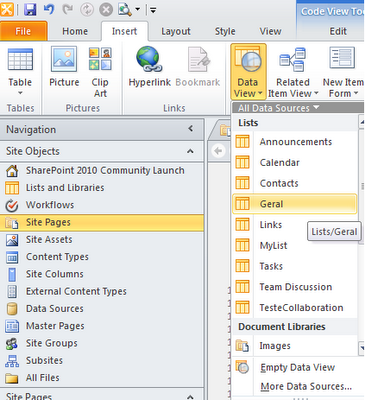This screenshot has width=365, height=400.
Task: Click the Stop (X) circle icon
Action: point(106,10)
